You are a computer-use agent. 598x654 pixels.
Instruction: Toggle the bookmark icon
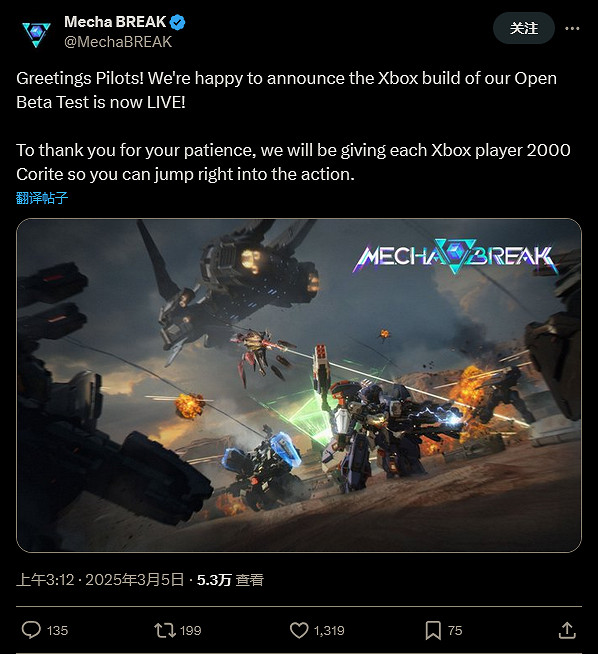(x=433, y=630)
